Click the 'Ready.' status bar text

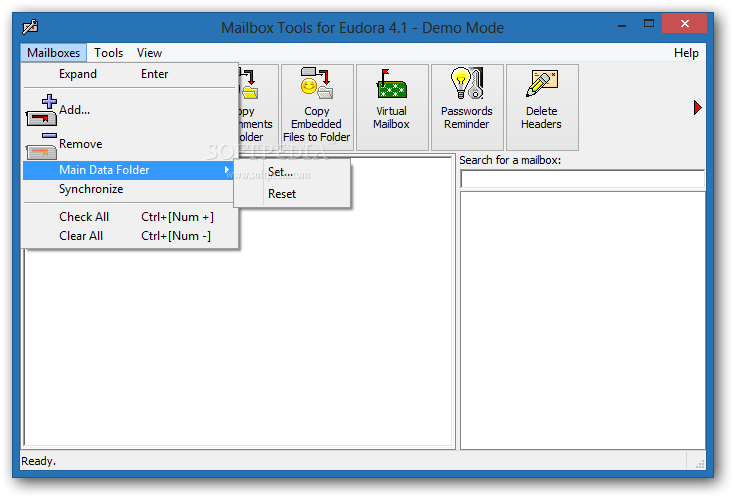(38, 461)
